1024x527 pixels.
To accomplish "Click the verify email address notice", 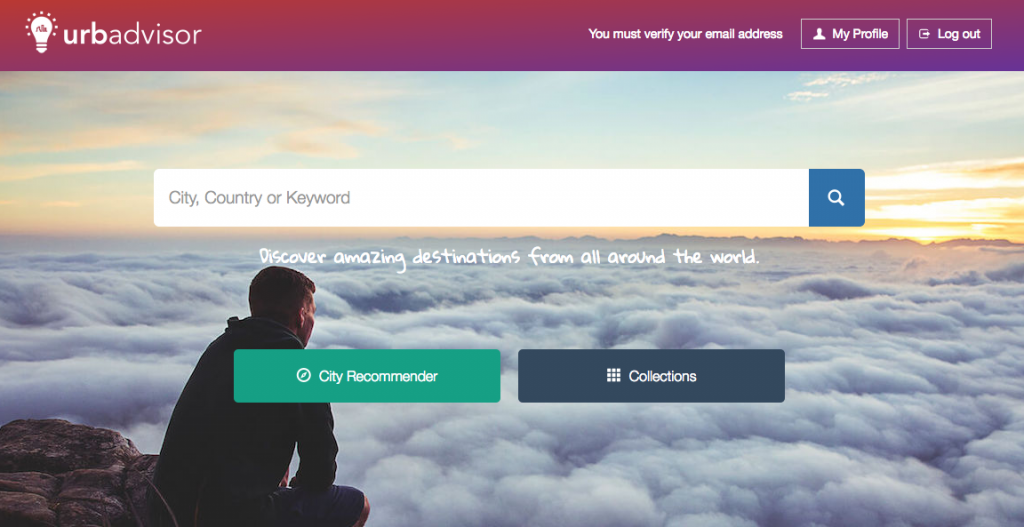I will [685, 34].
